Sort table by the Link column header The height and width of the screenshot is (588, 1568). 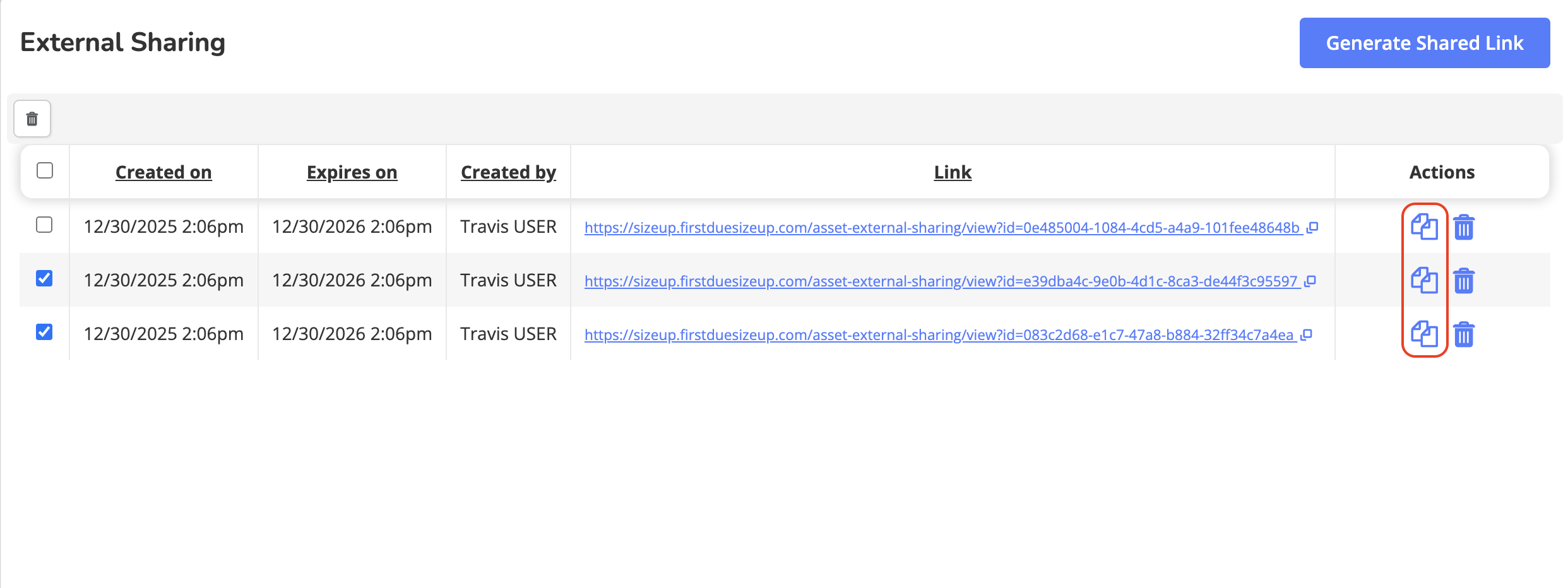click(953, 172)
